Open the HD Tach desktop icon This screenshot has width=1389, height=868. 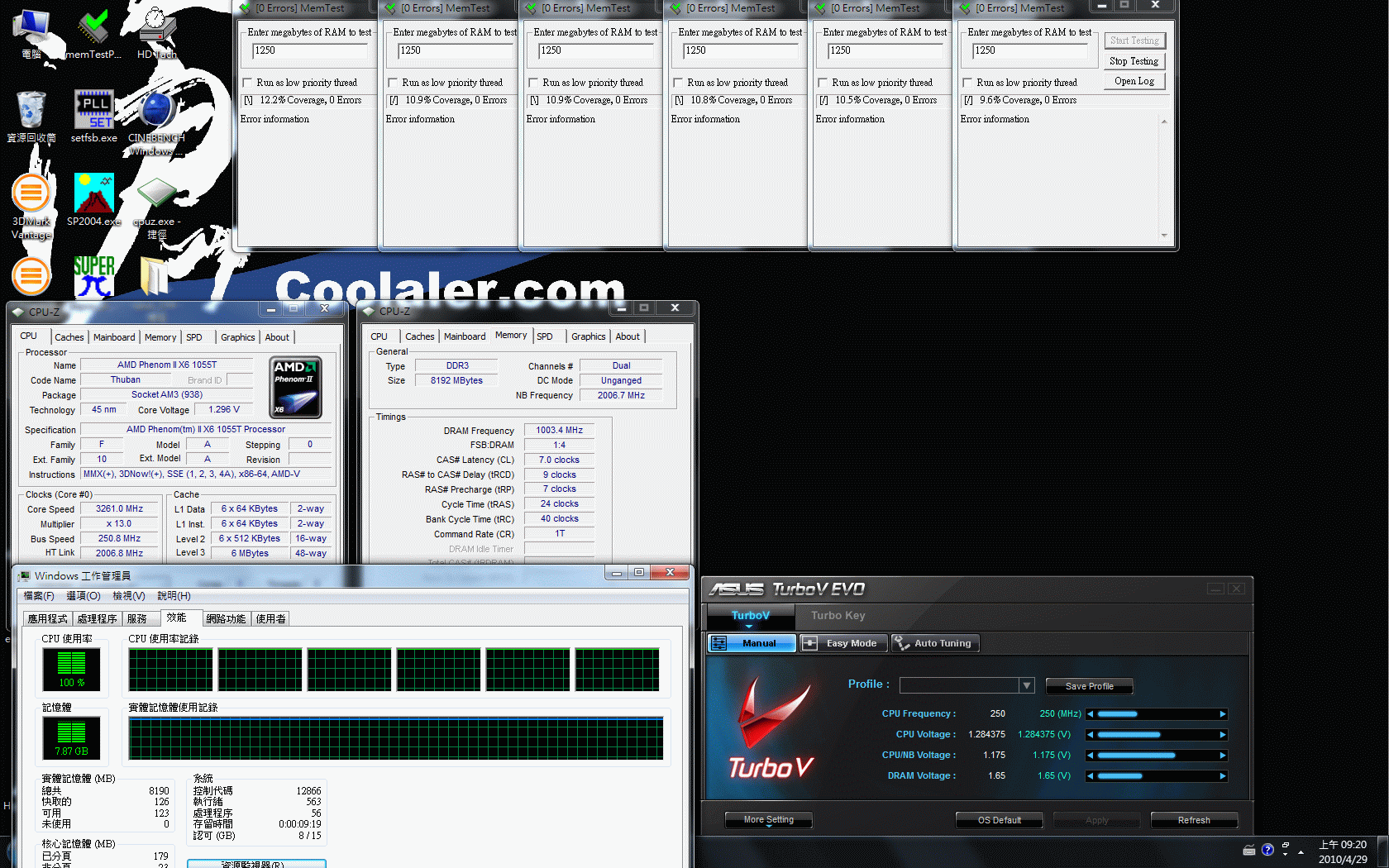[x=156, y=33]
